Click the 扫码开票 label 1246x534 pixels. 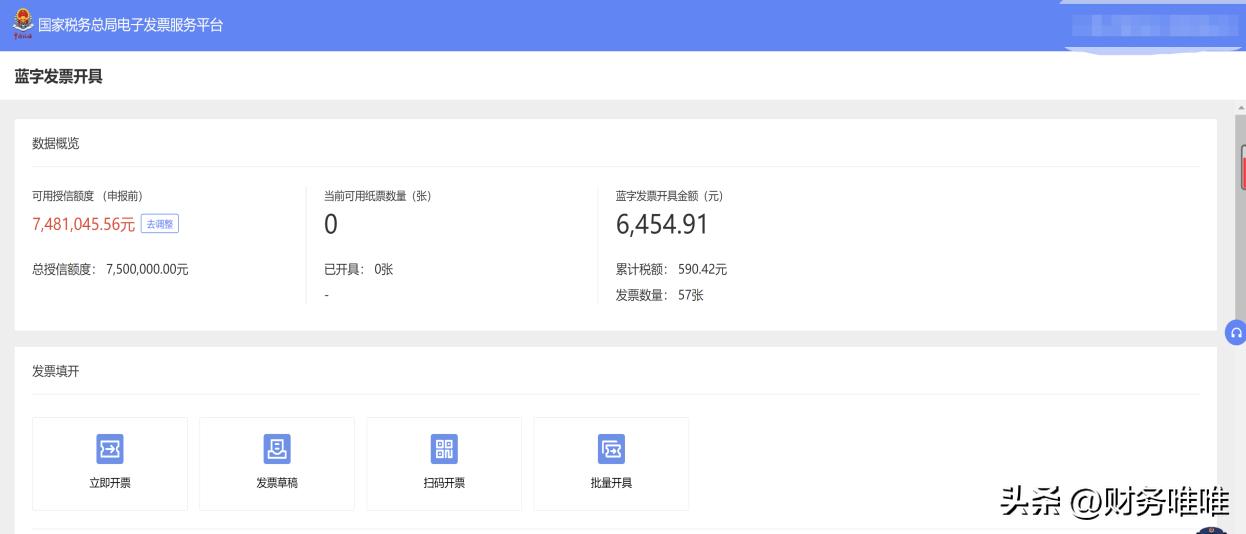click(444, 483)
